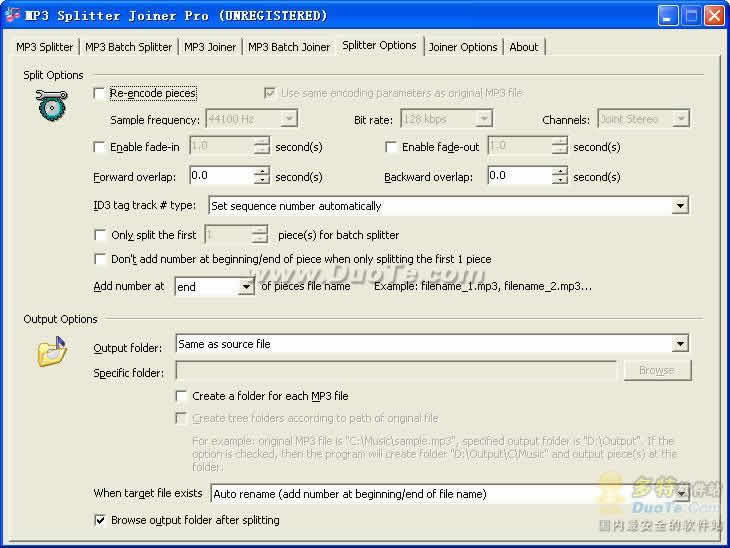
Task: Increase Forward overlap with the up arrow
Action: (x=261, y=171)
